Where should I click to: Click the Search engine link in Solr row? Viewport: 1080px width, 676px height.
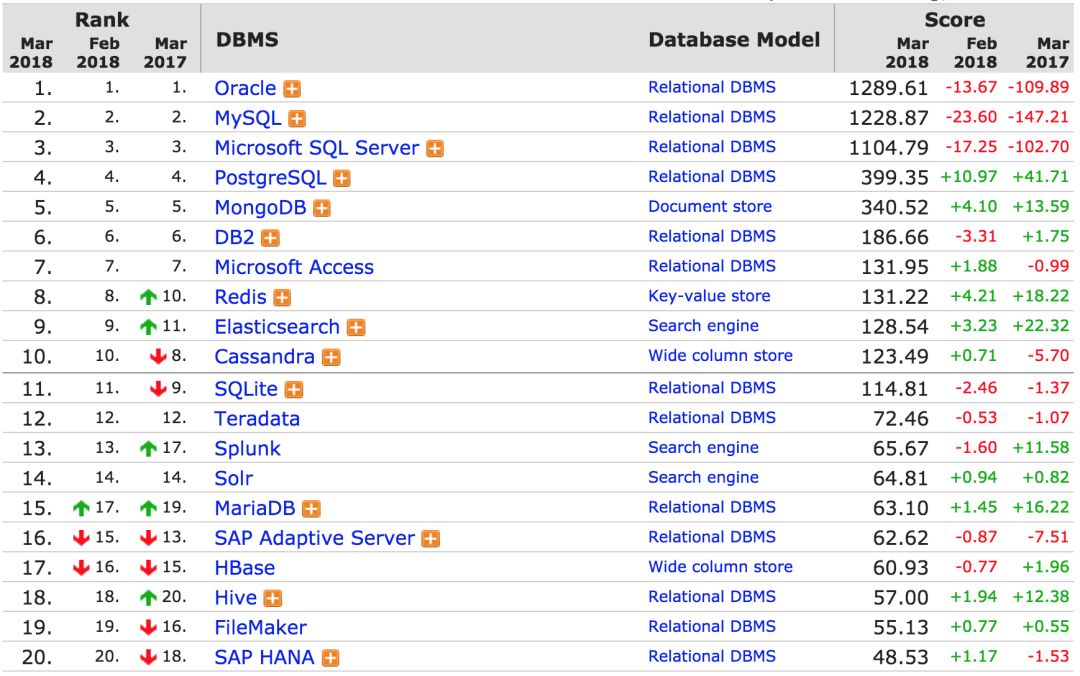pyautogui.click(x=703, y=478)
